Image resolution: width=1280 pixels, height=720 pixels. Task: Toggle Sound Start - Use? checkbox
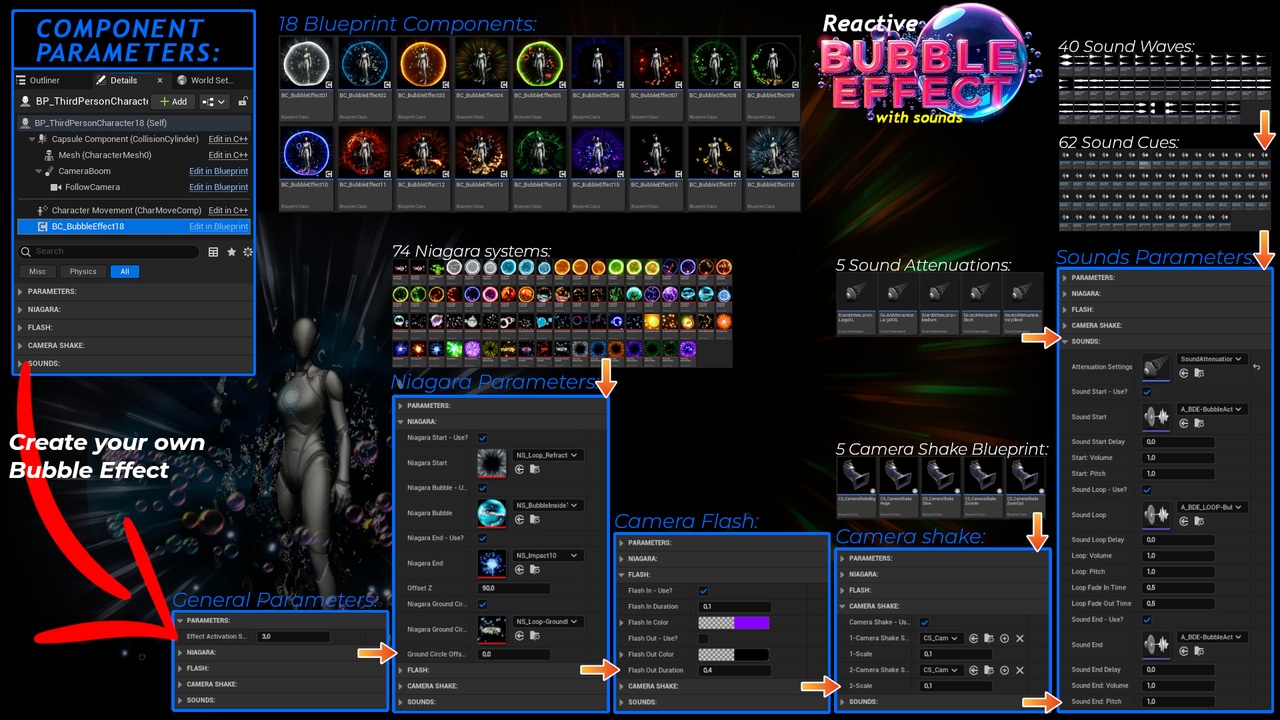(1147, 392)
